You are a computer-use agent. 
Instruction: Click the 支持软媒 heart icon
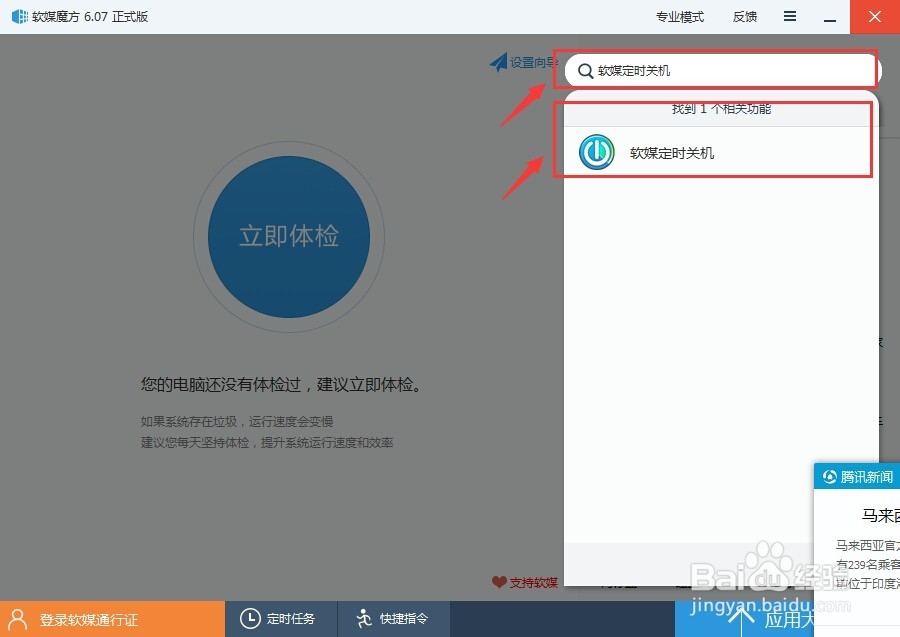click(499, 582)
